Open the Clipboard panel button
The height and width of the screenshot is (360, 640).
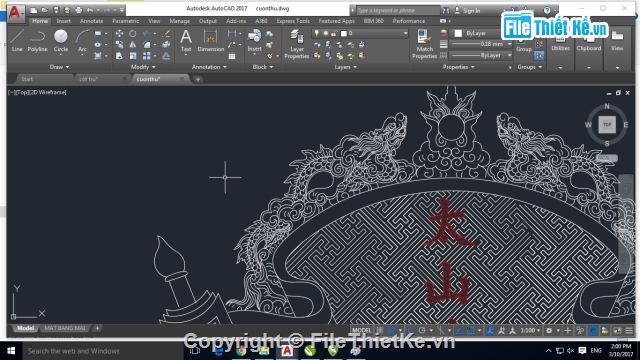(x=589, y=44)
